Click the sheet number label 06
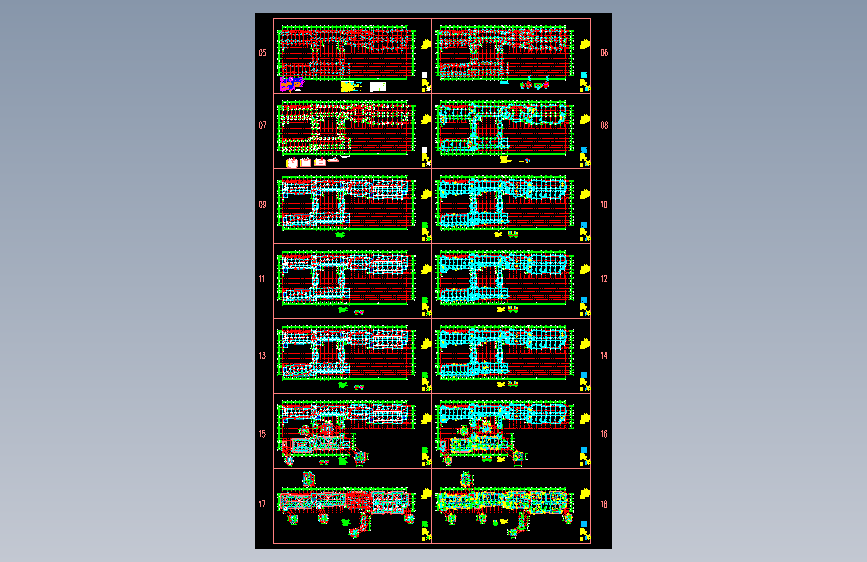This screenshot has height=562, width=867. (x=604, y=53)
